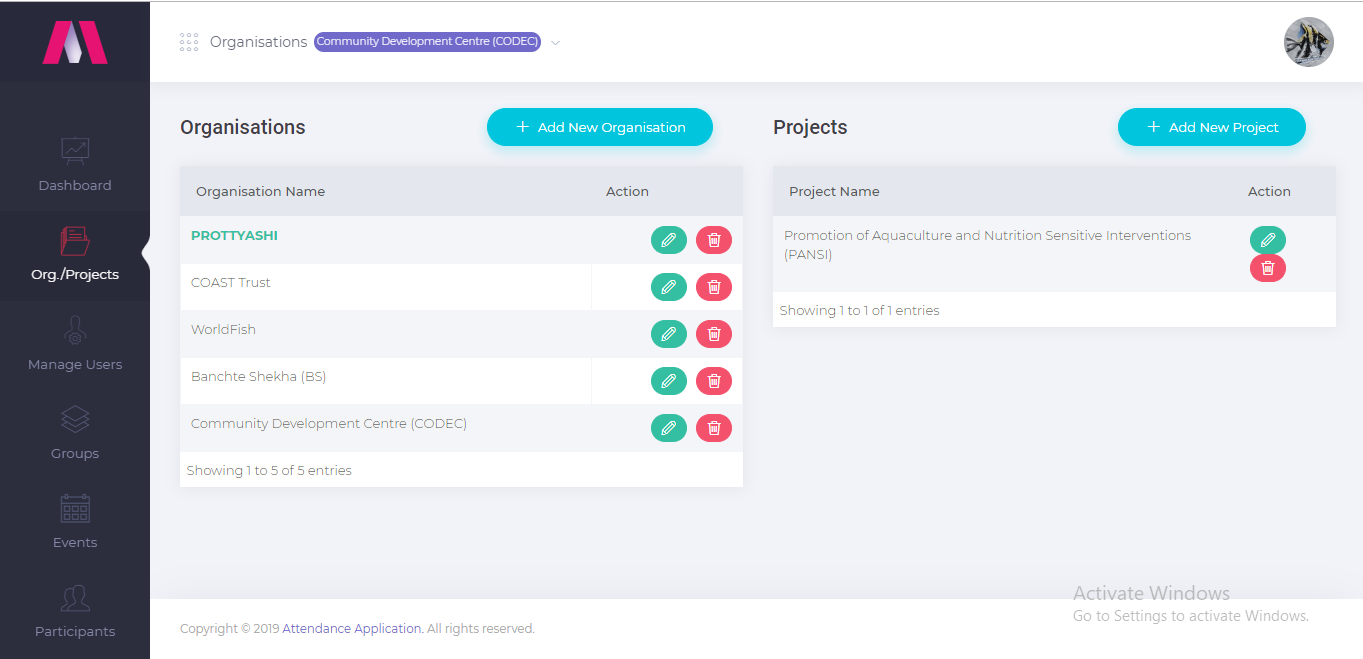Click the Add New Organisation button
This screenshot has width=1363, height=659.
click(600, 127)
